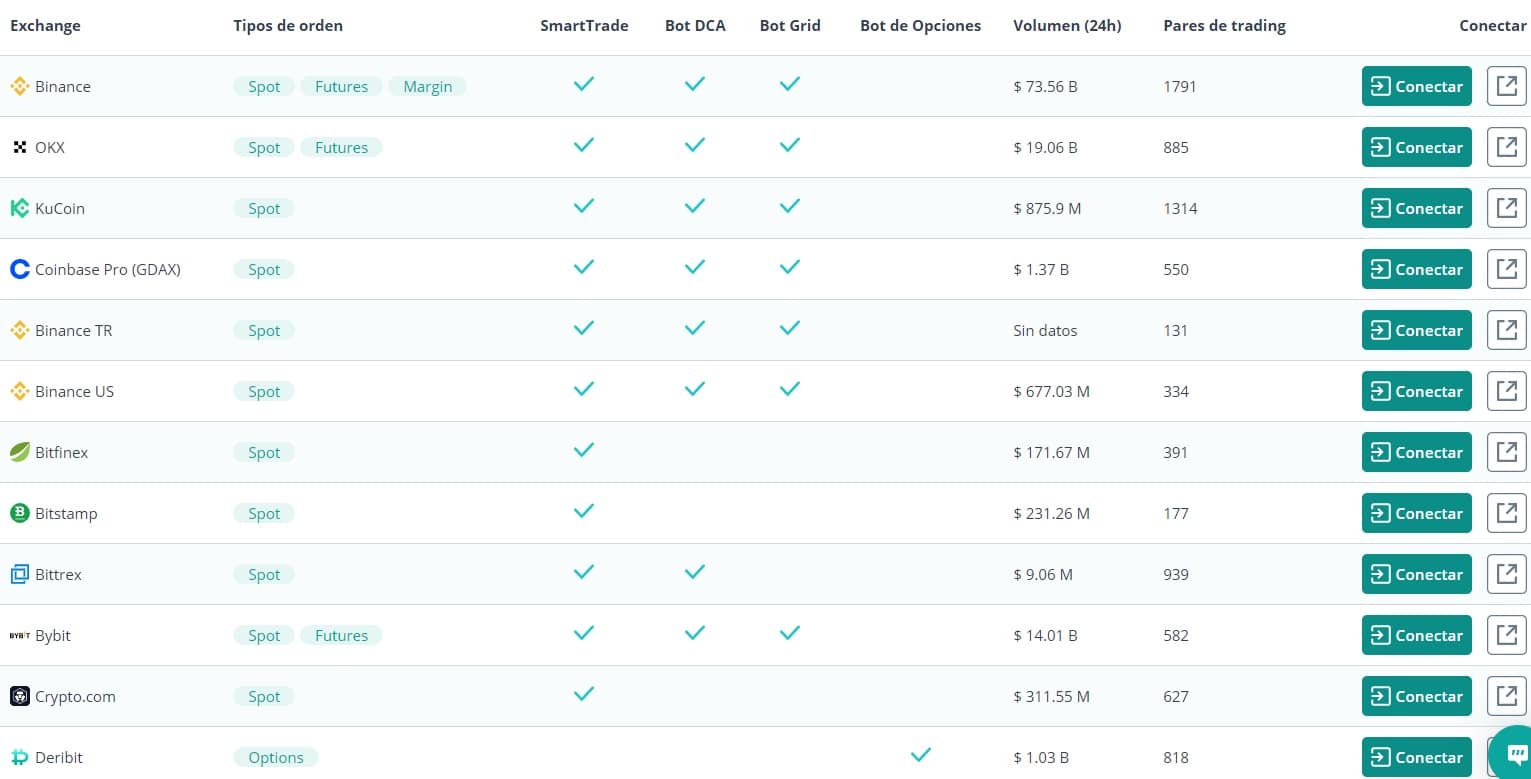Click the 1314 trading pairs value
1531x779 pixels.
(1180, 208)
